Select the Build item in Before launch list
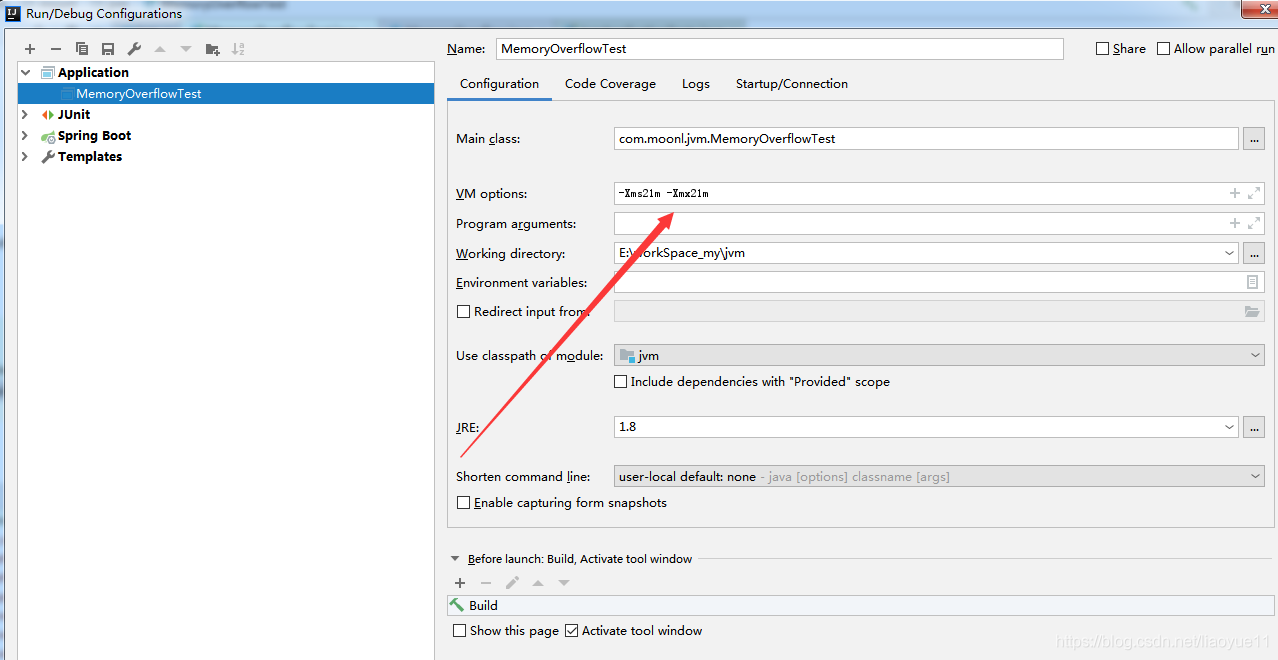Viewport: 1278px width, 660px height. (861, 605)
